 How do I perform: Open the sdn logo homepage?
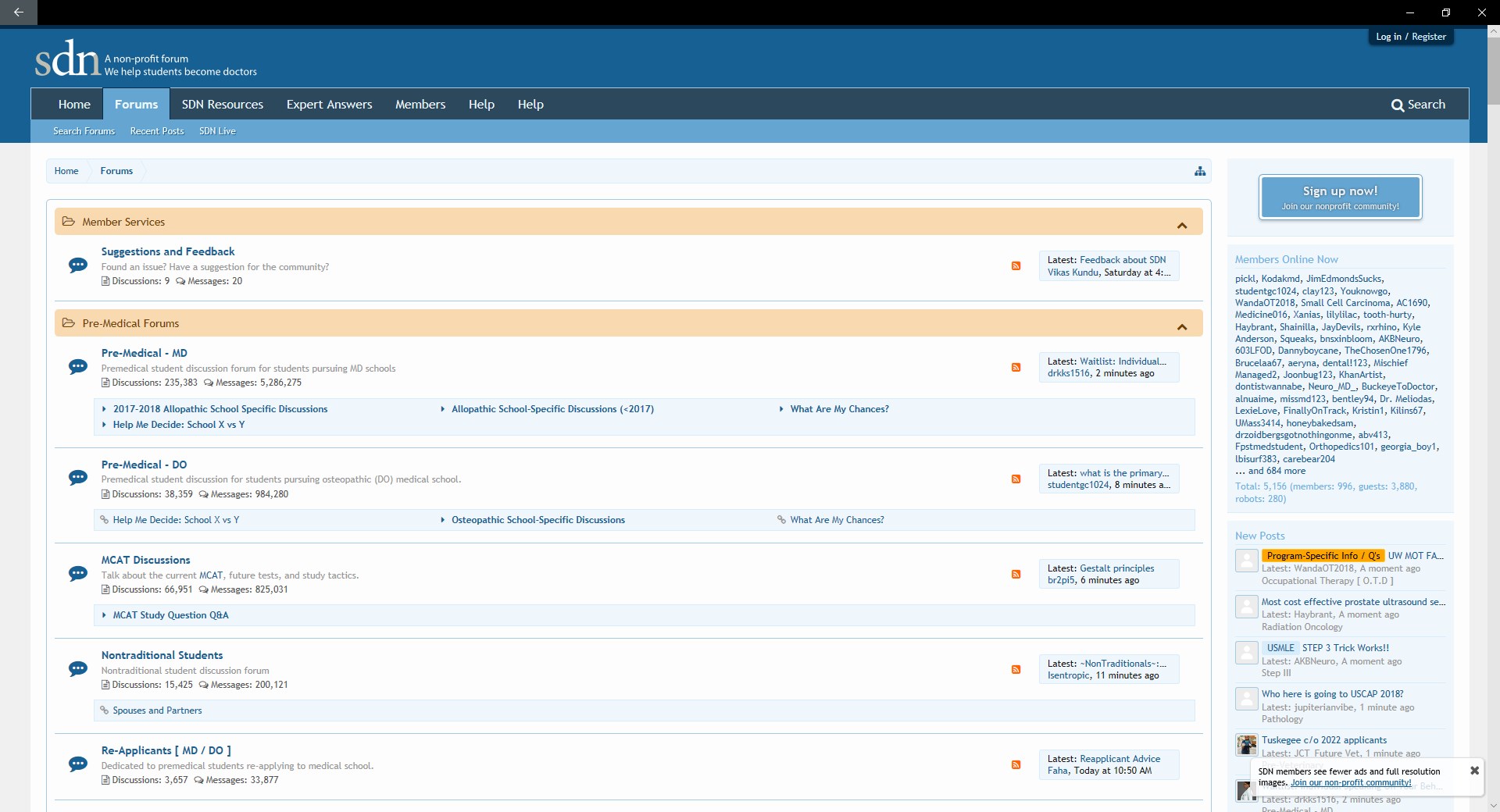tap(68, 59)
